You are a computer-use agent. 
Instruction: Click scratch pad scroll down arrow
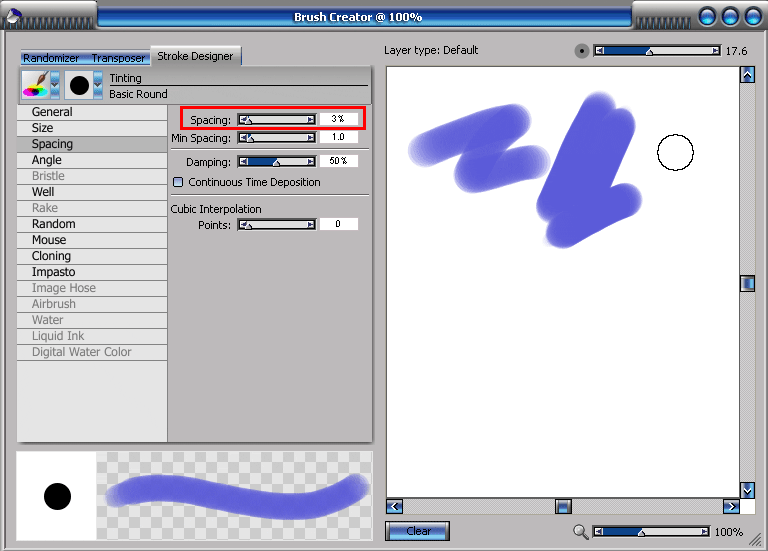(x=747, y=490)
